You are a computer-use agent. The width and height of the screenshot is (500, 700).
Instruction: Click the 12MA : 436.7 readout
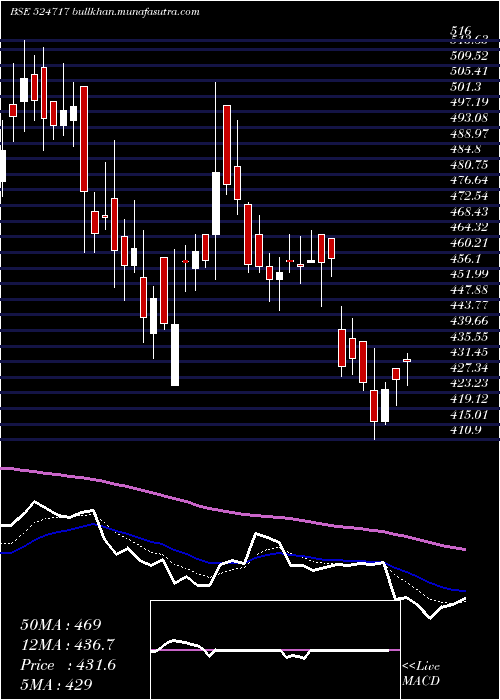tap(68, 645)
